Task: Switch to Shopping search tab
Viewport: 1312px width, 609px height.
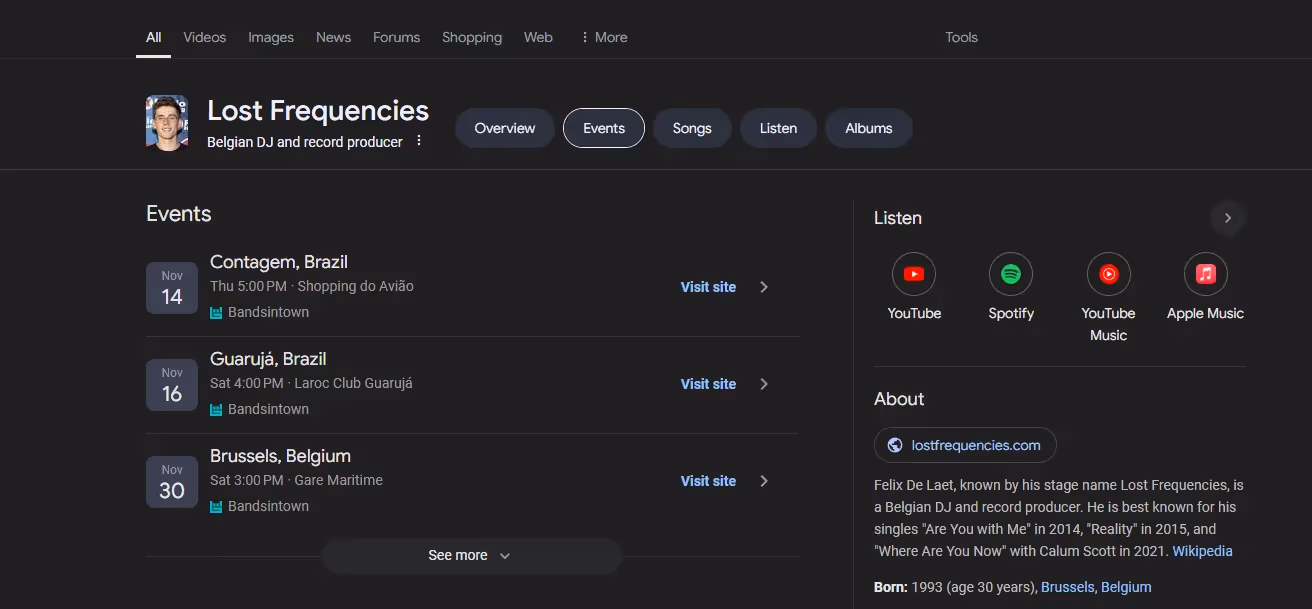Action: 472,37
